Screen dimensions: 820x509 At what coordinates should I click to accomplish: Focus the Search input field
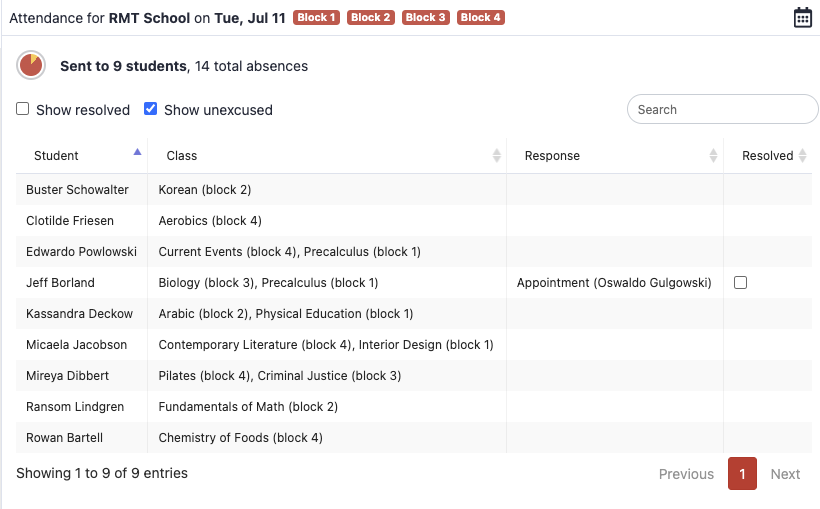tap(722, 109)
